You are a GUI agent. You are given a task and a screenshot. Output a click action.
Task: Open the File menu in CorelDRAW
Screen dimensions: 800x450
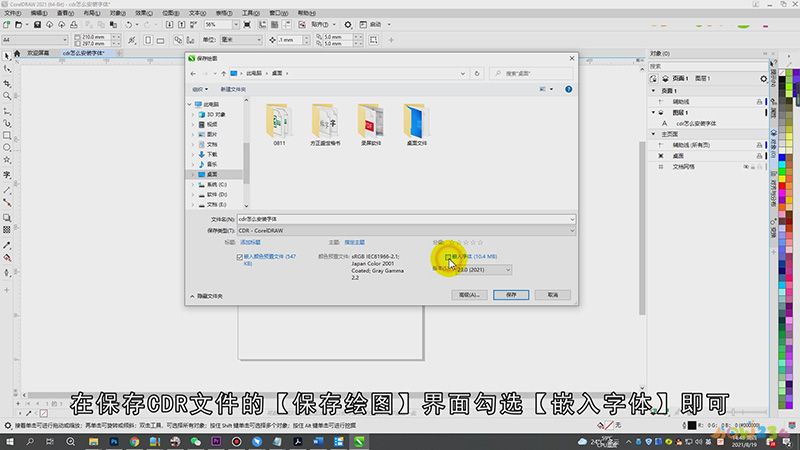(x=13, y=13)
